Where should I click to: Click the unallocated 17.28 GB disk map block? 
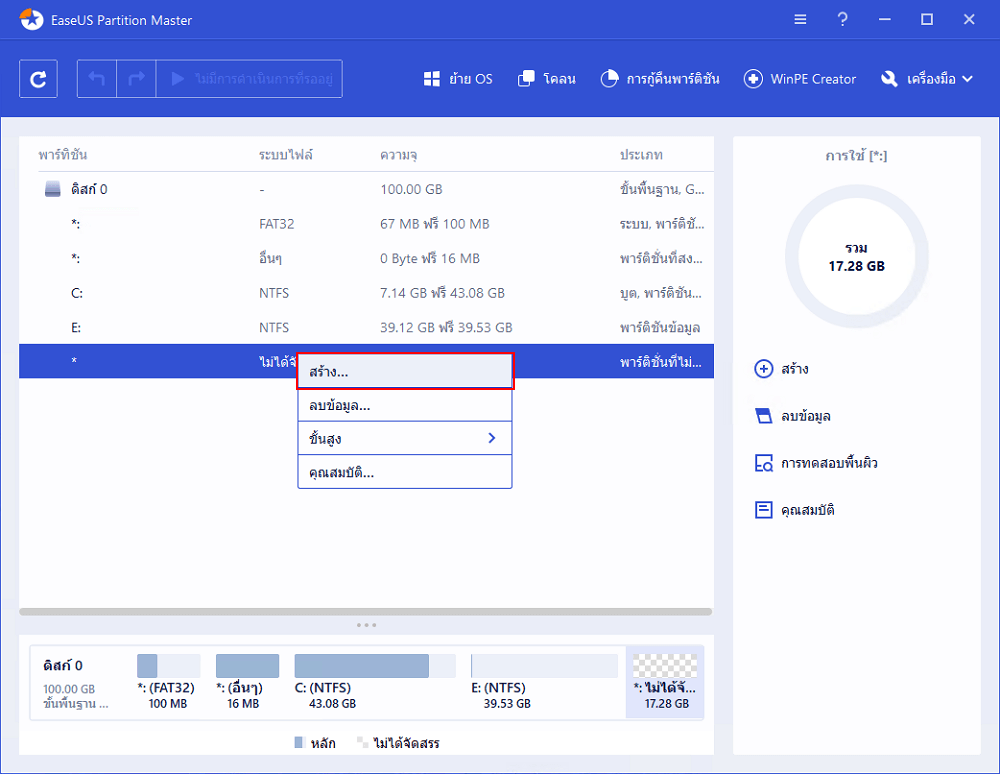click(x=665, y=681)
